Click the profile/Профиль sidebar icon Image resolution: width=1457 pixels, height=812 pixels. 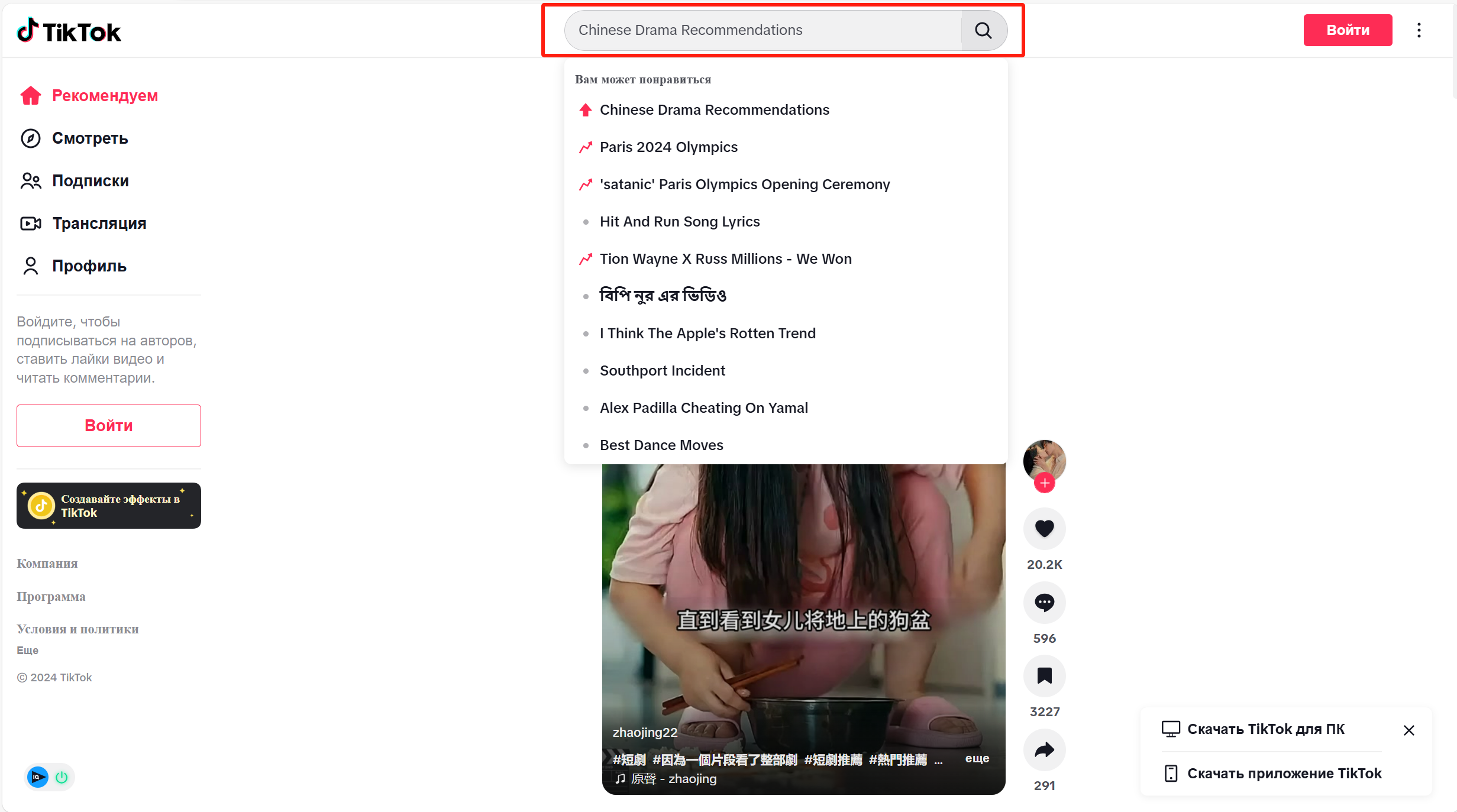(30, 265)
